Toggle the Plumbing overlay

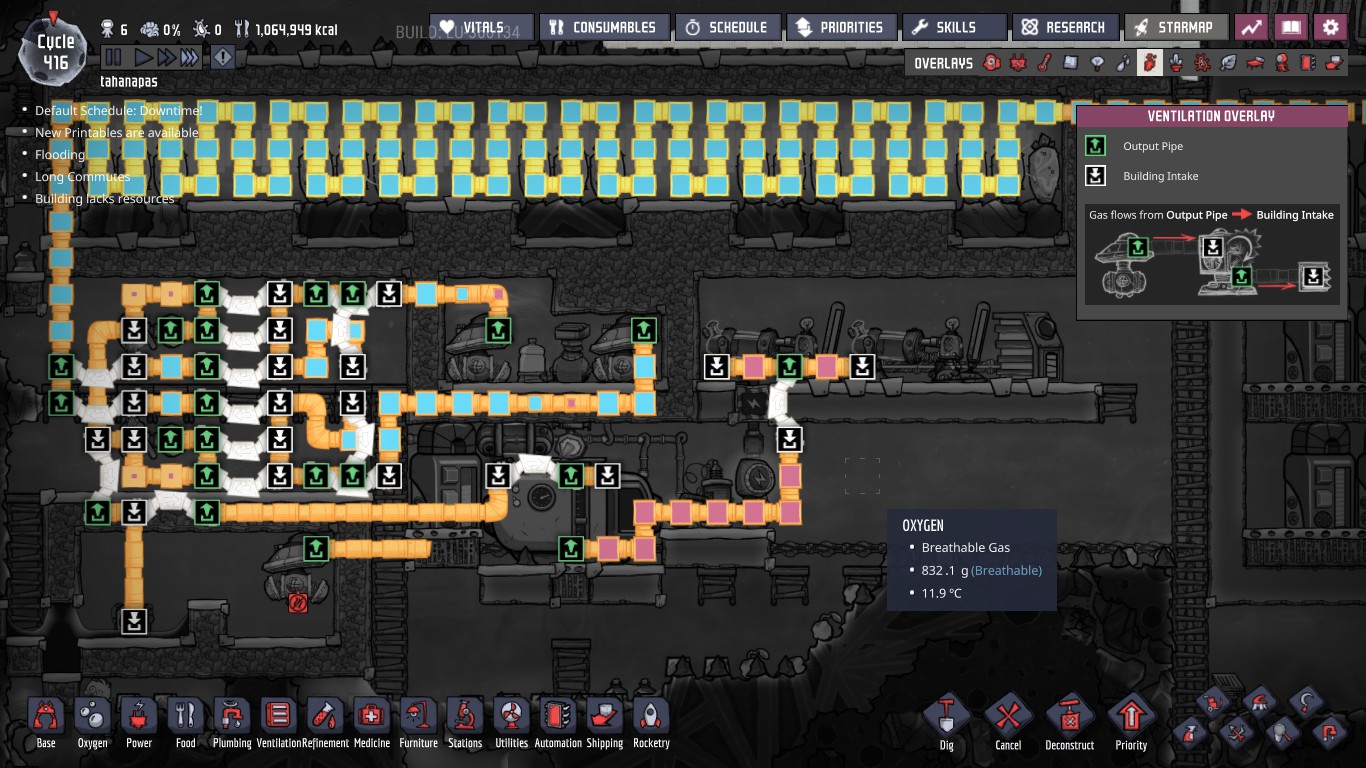click(1123, 63)
